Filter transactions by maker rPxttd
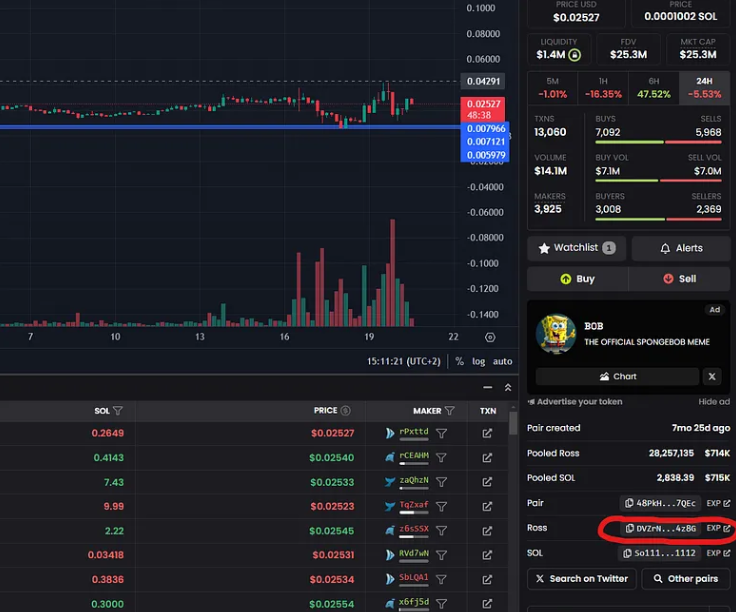The width and height of the screenshot is (736, 612). coord(441,433)
